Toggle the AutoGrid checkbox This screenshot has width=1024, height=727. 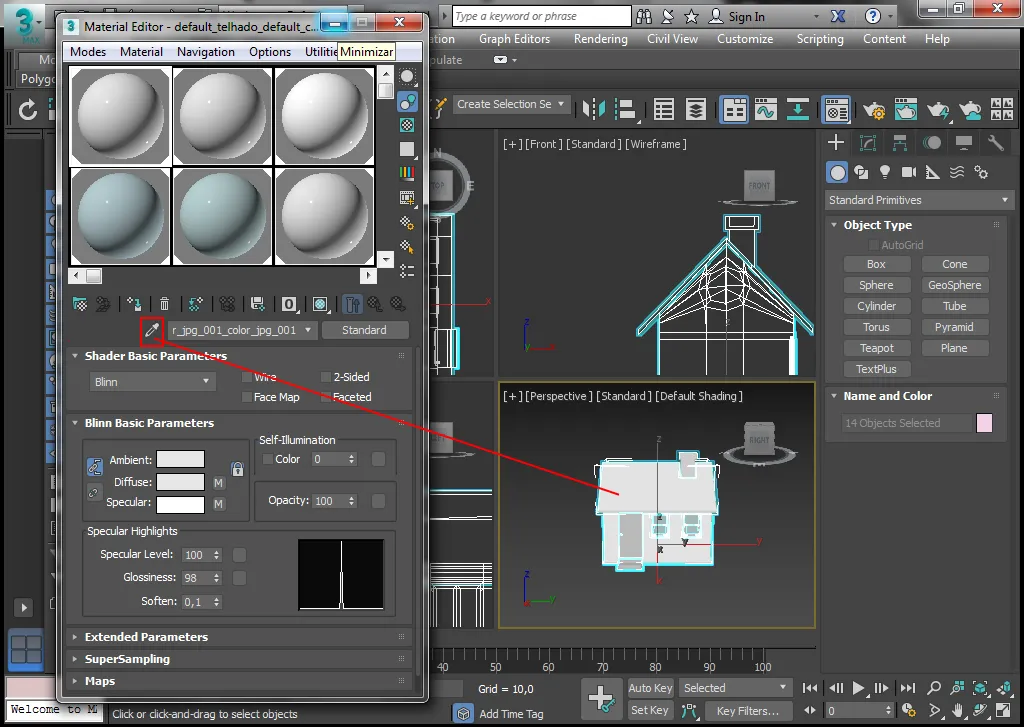pos(873,245)
